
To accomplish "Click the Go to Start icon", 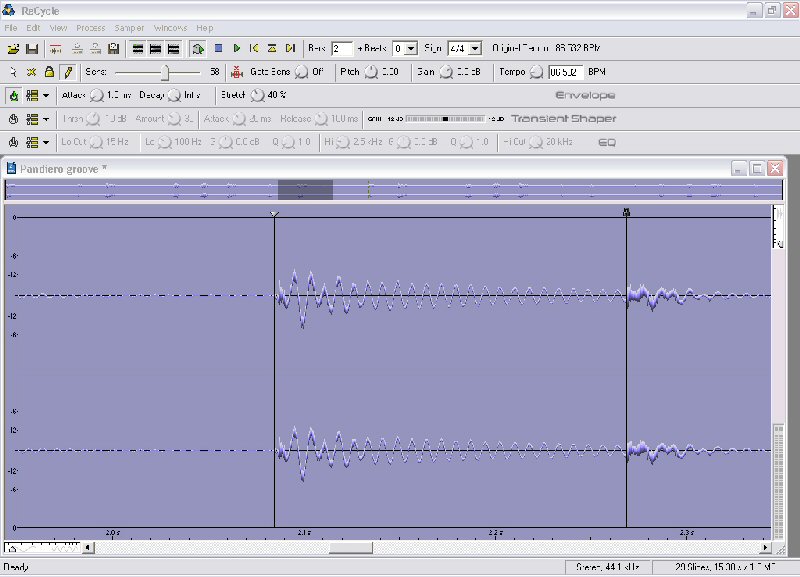I will point(254,48).
